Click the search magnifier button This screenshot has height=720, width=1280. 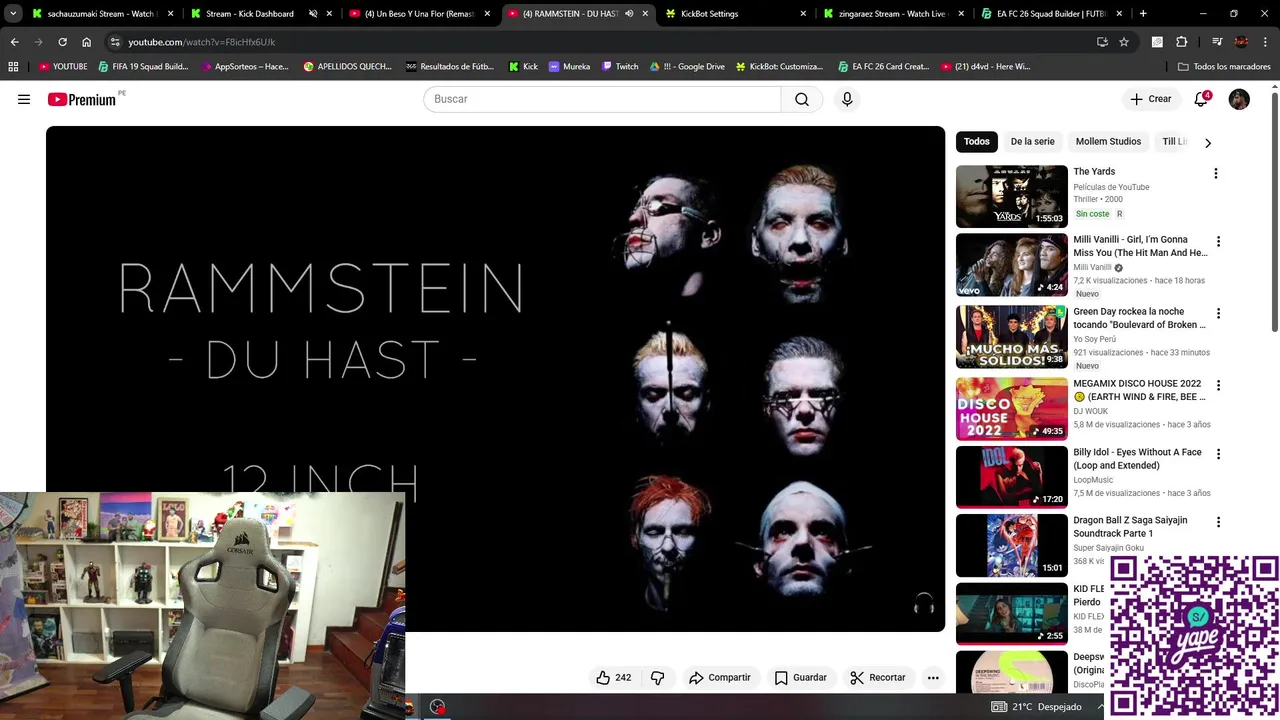pos(802,99)
